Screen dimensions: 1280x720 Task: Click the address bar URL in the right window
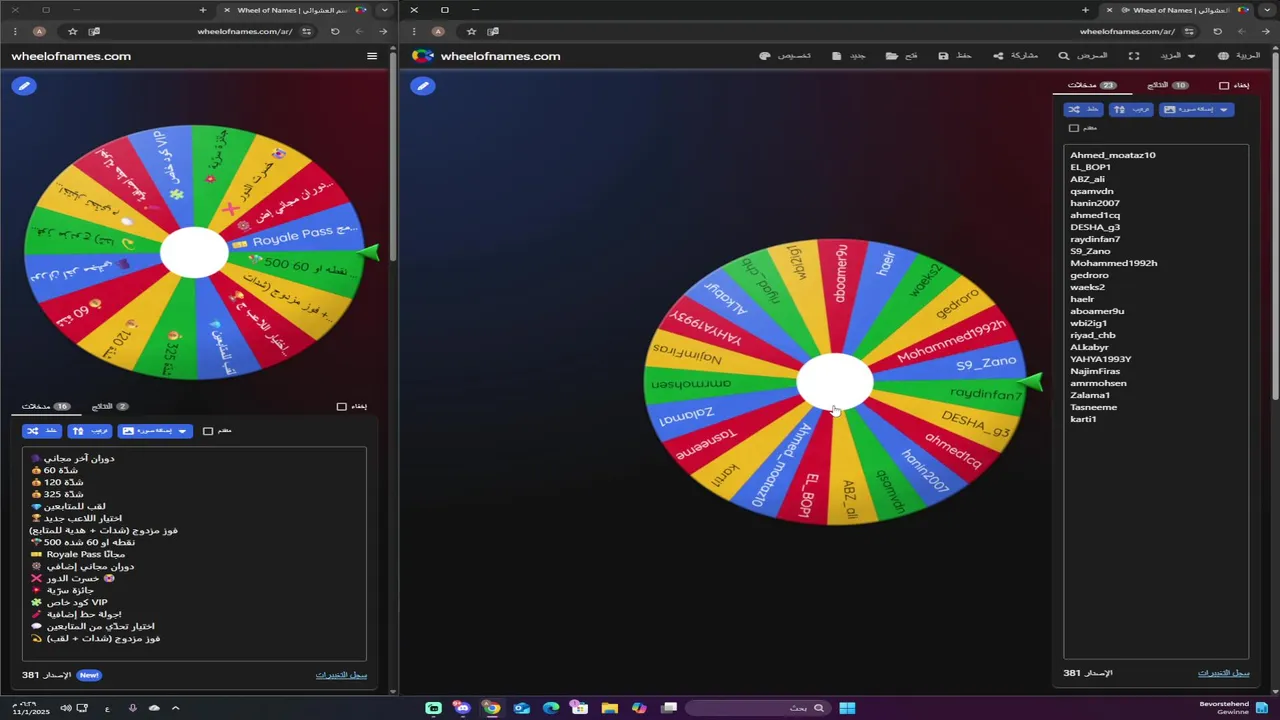coord(1127,31)
